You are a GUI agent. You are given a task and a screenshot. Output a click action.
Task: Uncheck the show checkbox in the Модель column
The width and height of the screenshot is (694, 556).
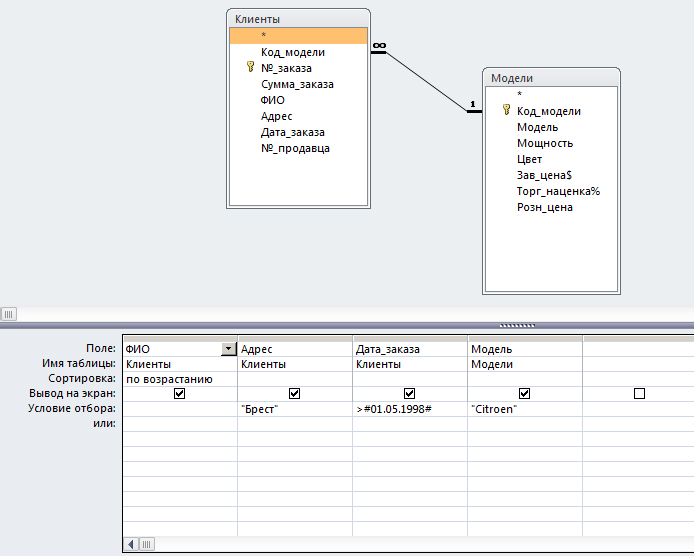(x=524, y=393)
